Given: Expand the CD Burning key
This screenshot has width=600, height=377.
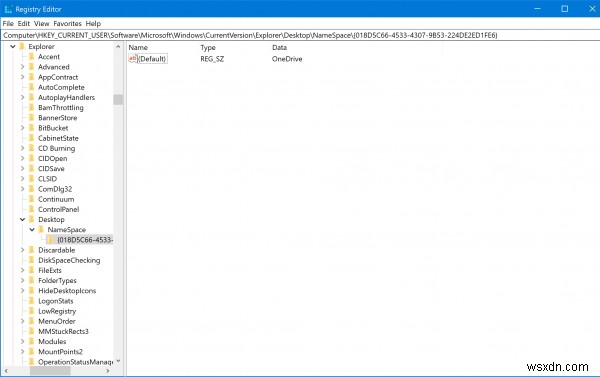Looking at the screenshot, I should click(22, 148).
